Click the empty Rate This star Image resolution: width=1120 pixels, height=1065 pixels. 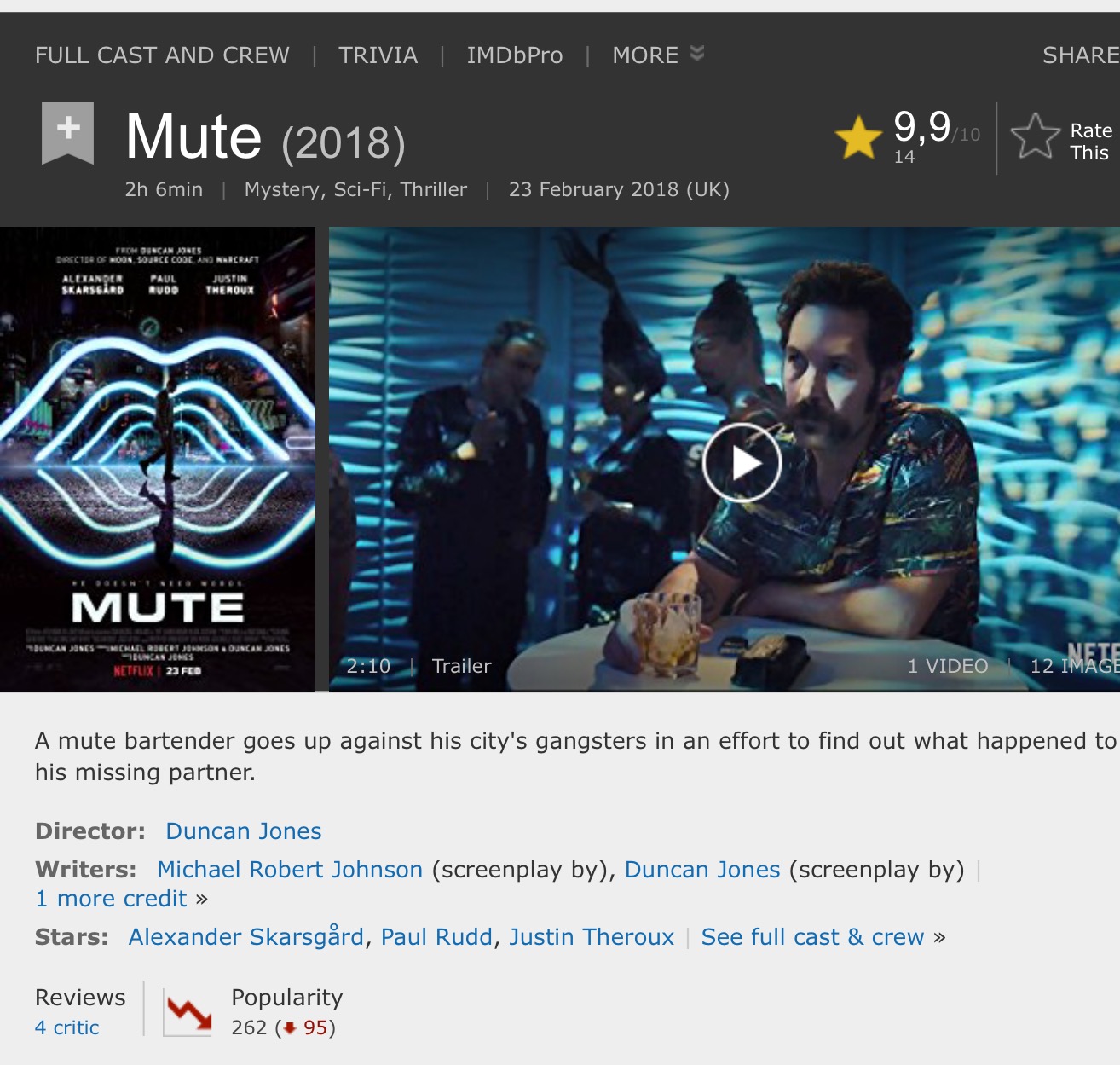pyautogui.click(x=1035, y=136)
